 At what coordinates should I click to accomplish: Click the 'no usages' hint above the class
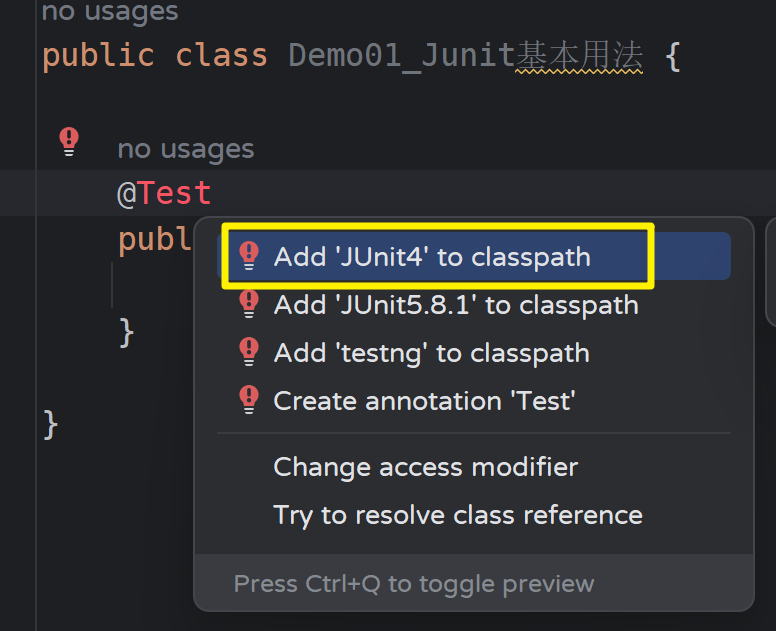point(109,13)
